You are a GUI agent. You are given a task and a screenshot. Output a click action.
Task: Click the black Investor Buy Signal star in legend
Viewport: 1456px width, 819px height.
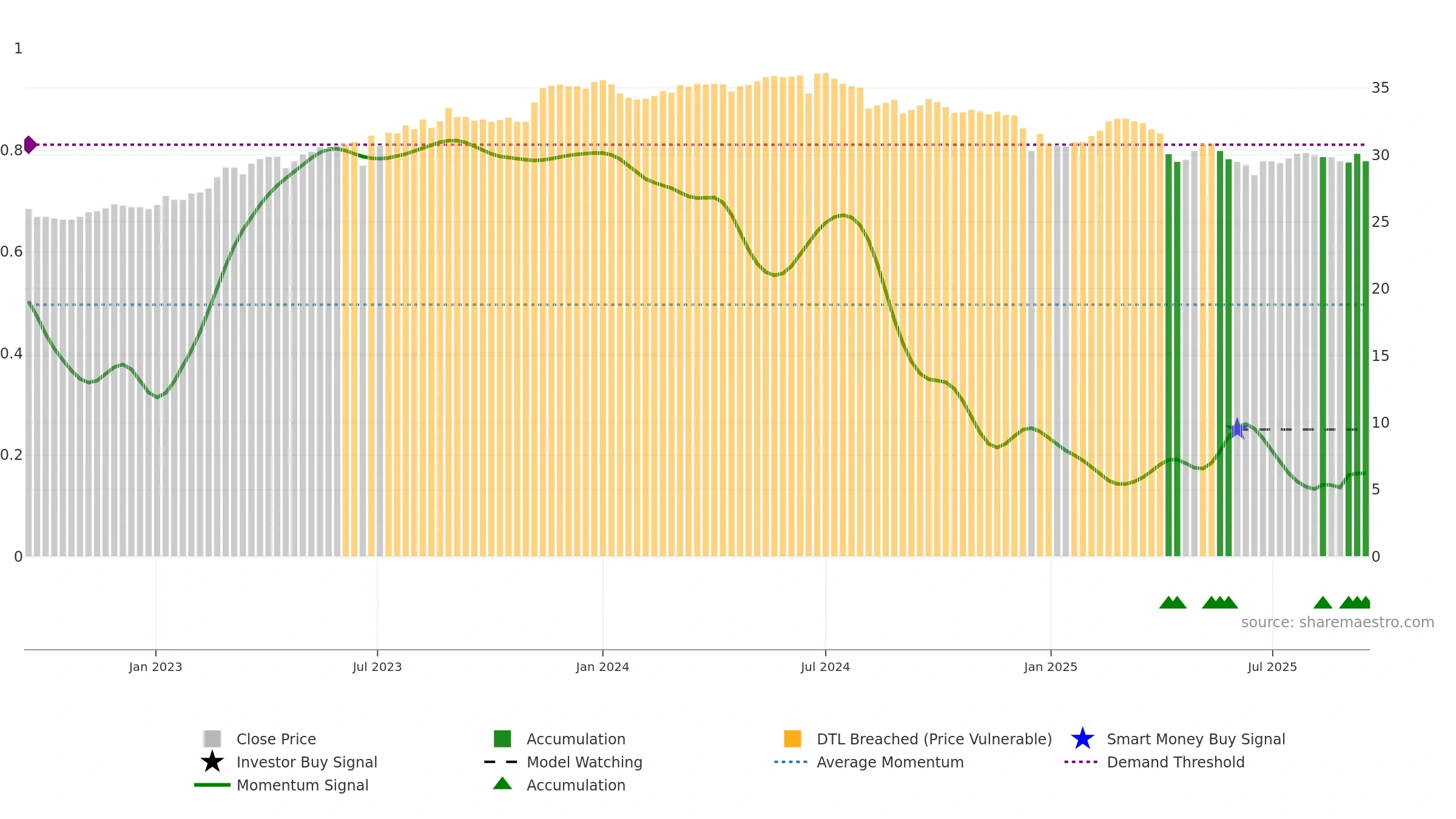[212, 762]
